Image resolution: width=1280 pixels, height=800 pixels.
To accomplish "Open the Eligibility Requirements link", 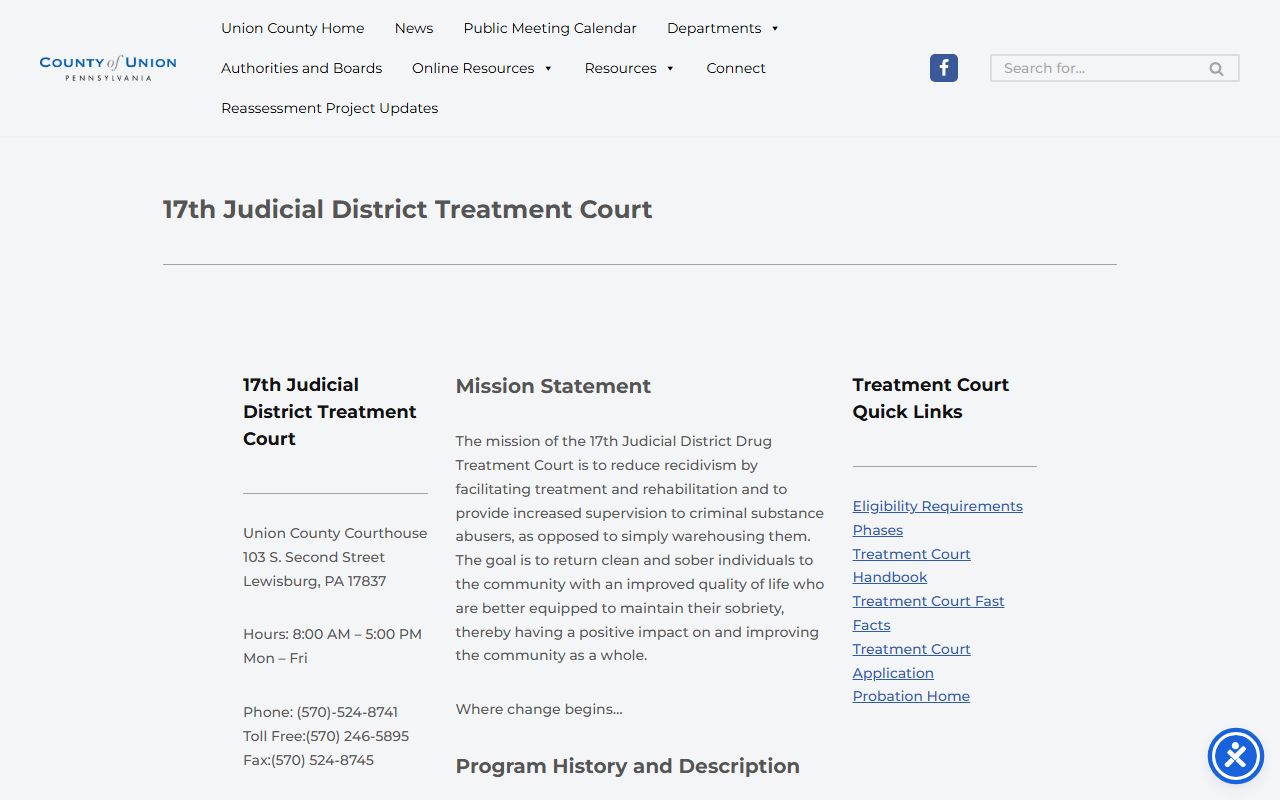I will point(938,506).
